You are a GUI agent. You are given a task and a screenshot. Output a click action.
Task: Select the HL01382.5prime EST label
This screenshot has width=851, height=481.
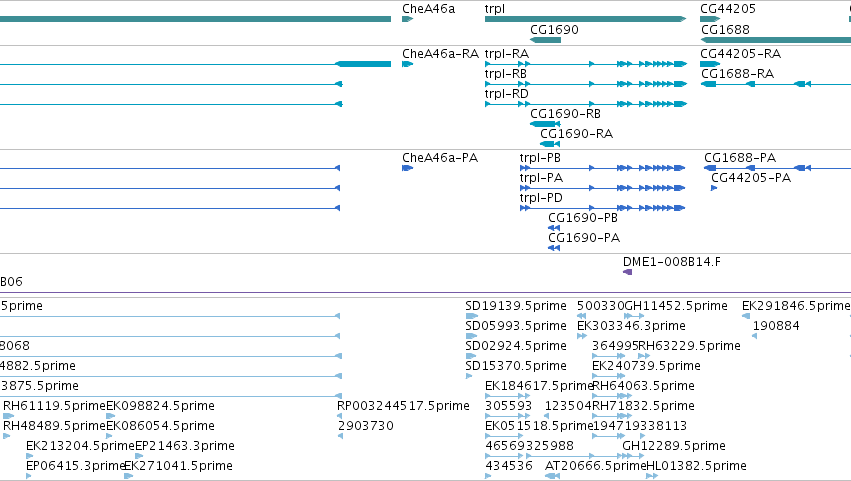(696, 466)
